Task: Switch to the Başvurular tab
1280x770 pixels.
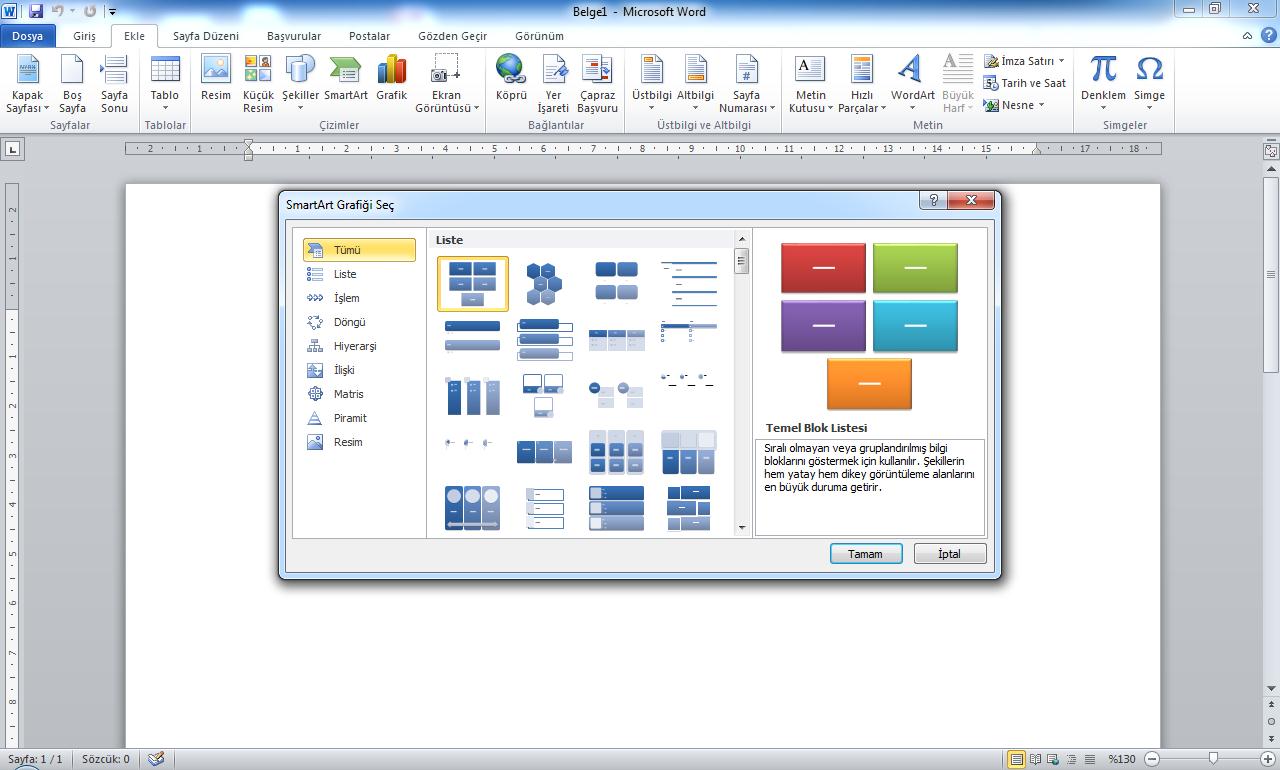Action: point(294,36)
